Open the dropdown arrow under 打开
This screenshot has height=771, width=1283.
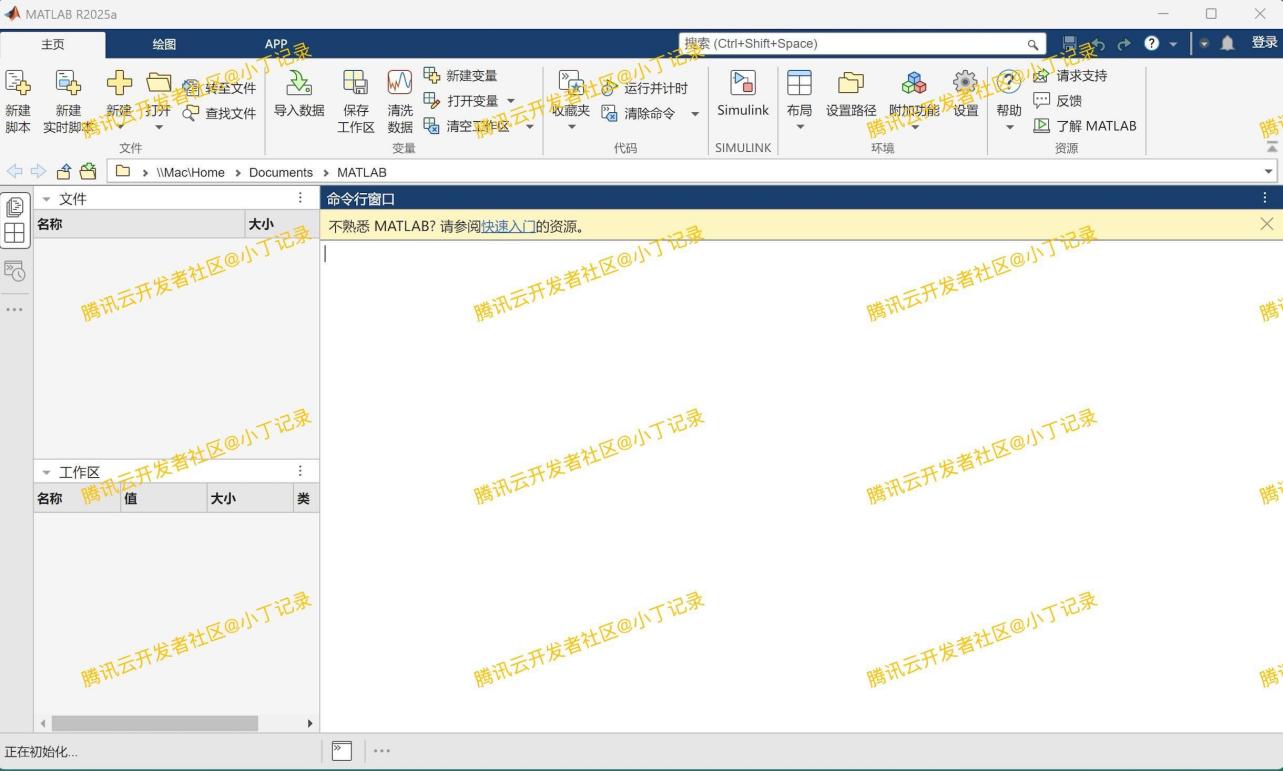pos(158,127)
